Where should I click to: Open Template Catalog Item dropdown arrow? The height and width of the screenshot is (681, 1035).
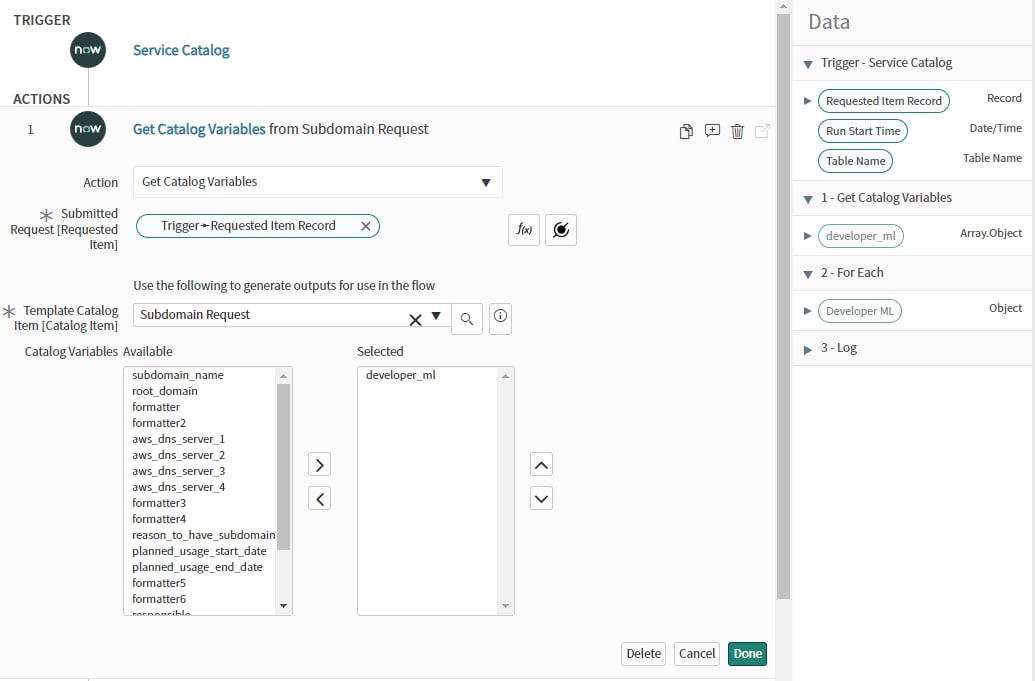click(x=436, y=316)
